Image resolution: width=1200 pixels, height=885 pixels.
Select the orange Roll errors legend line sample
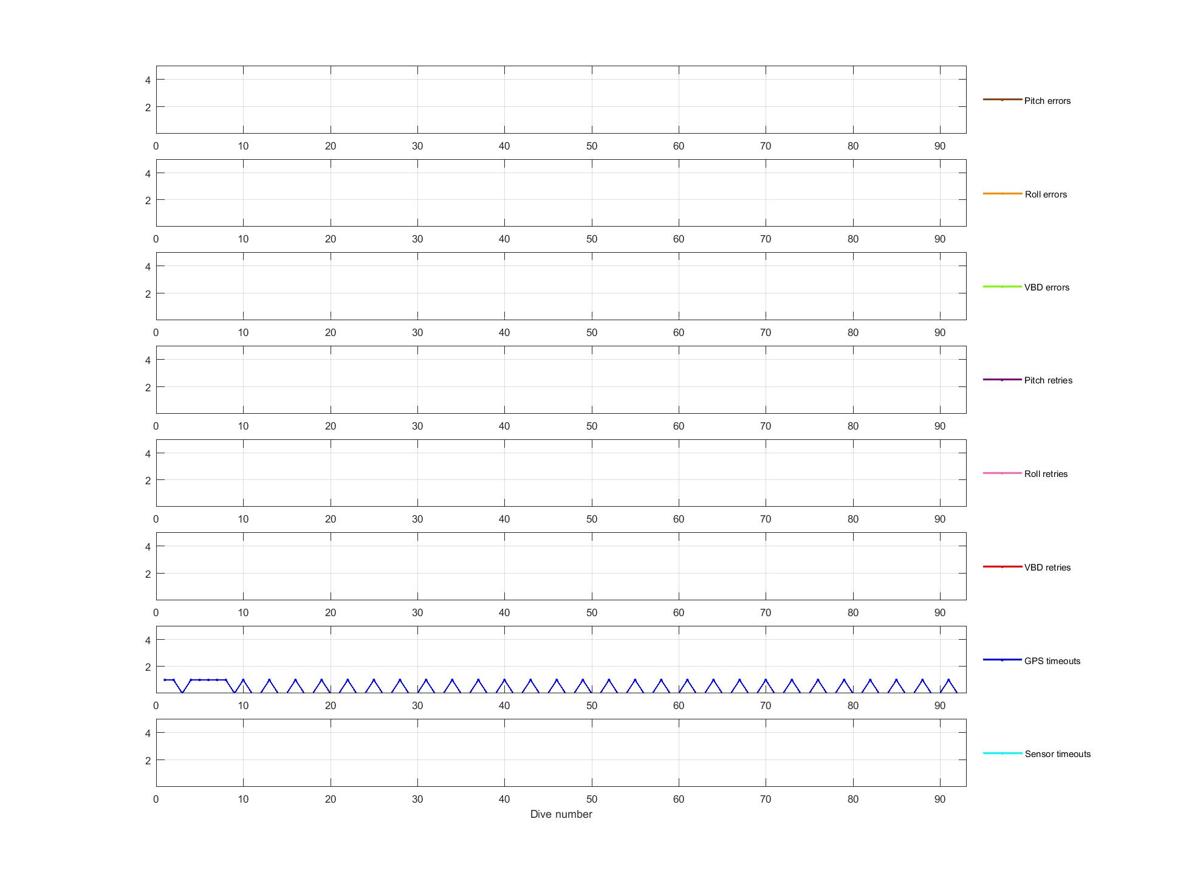1002,193
